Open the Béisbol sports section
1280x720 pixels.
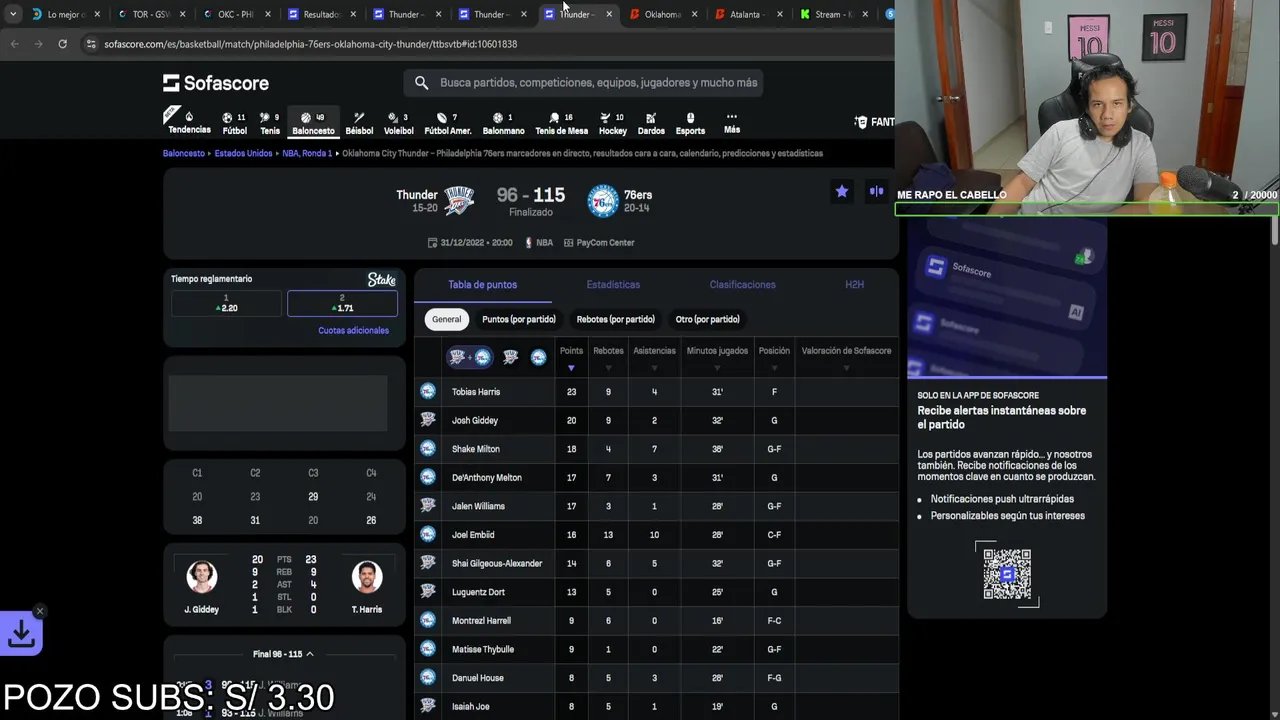pyautogui.click(x=359, y=123)
